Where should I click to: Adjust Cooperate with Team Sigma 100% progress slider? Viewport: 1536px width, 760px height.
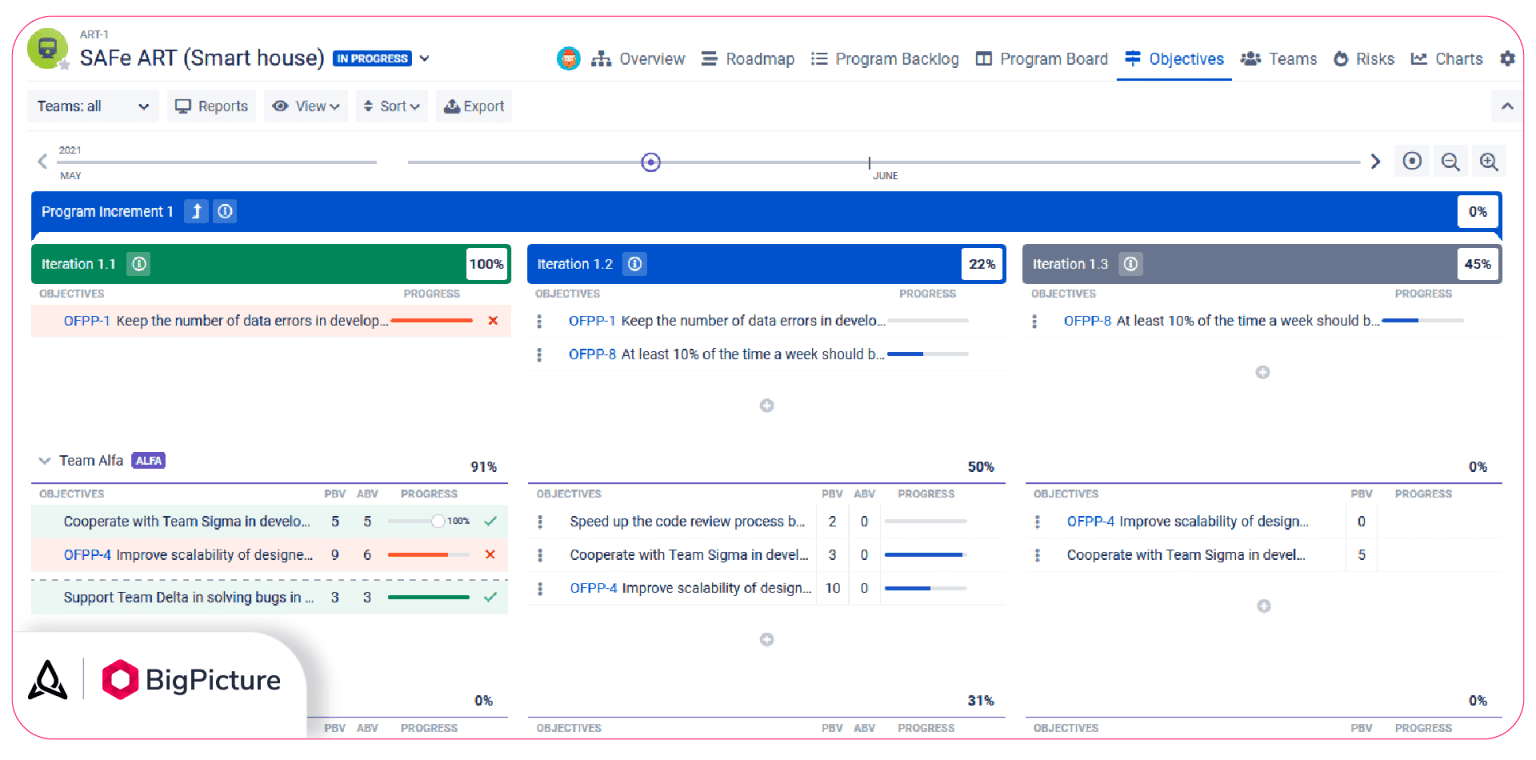coord(437,521)
